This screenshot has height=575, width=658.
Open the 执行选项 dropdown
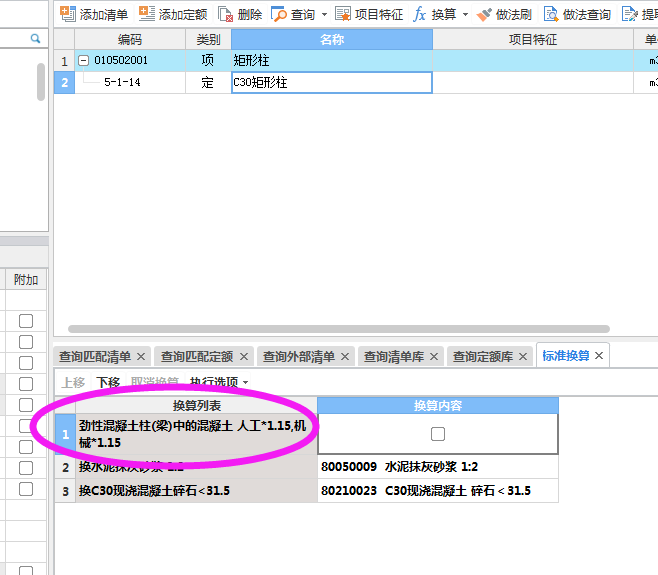point(219,382)
